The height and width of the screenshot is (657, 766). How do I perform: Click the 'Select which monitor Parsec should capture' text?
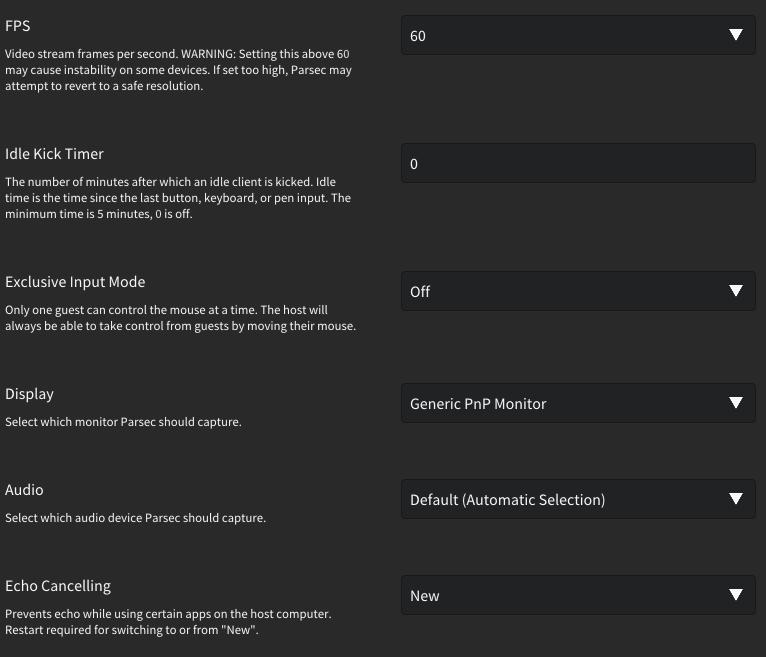click(x=123, y=422)
